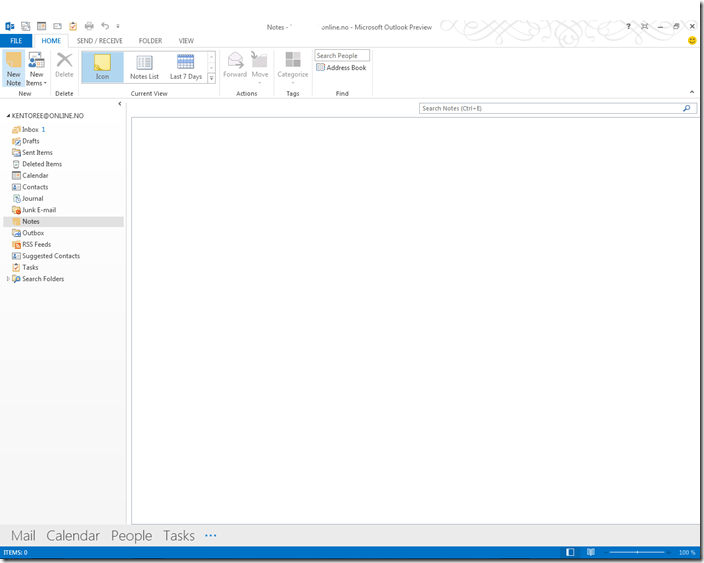Open the RSS Feeds folder
704x563 pixels.
click(63, 244)
